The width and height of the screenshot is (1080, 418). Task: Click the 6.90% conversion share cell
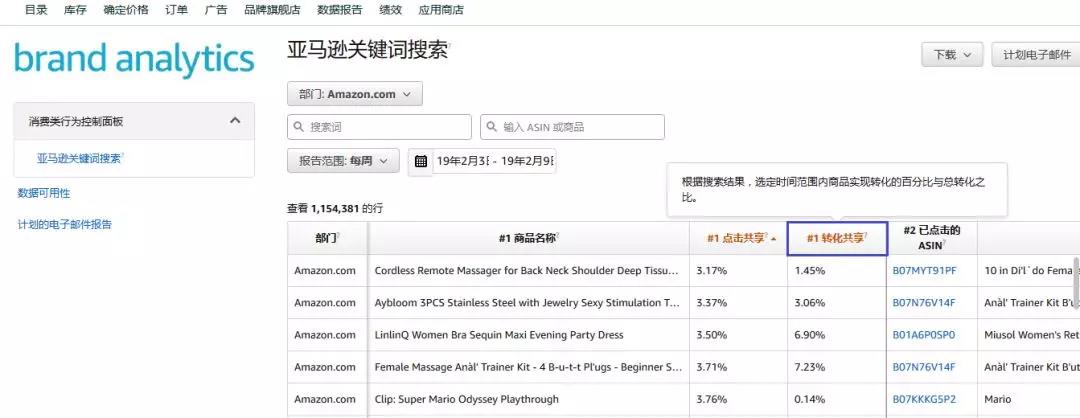(837, 335)
